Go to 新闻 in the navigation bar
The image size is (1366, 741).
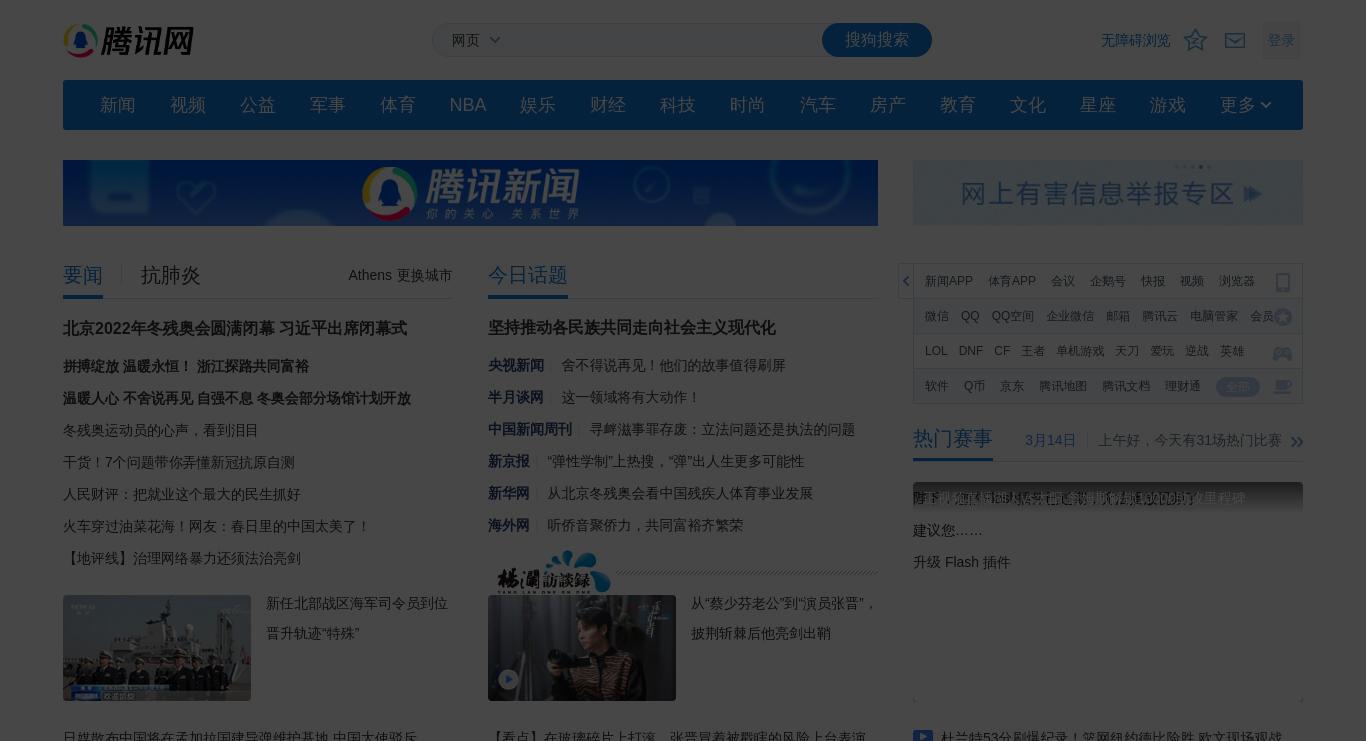[118, 105]
